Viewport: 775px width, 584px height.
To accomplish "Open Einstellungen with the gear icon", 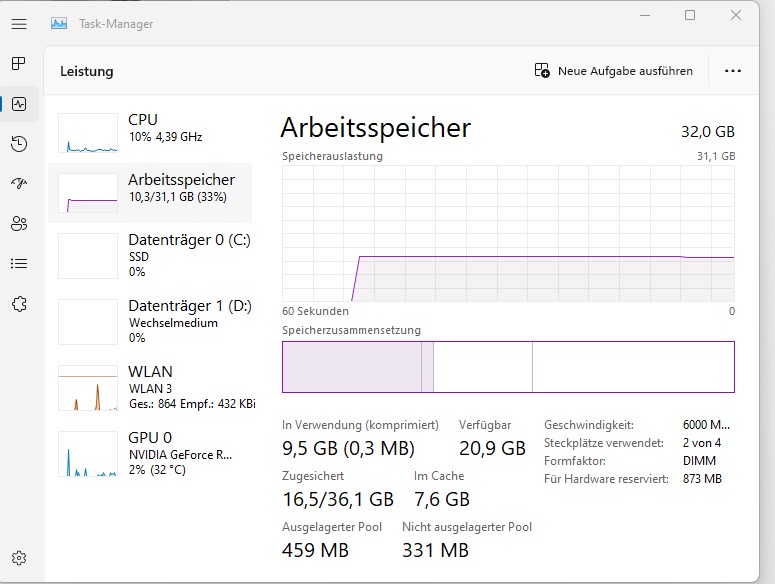I will (19, 557).
